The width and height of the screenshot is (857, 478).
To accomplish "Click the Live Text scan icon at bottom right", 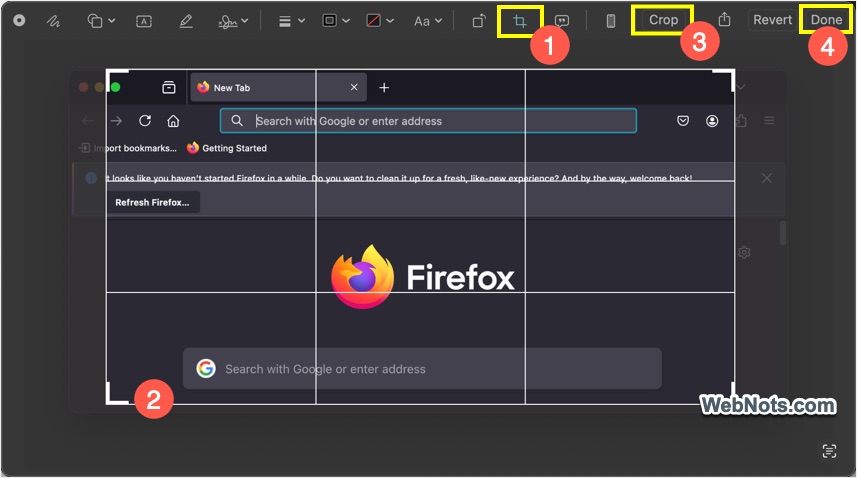I will 829,451.
